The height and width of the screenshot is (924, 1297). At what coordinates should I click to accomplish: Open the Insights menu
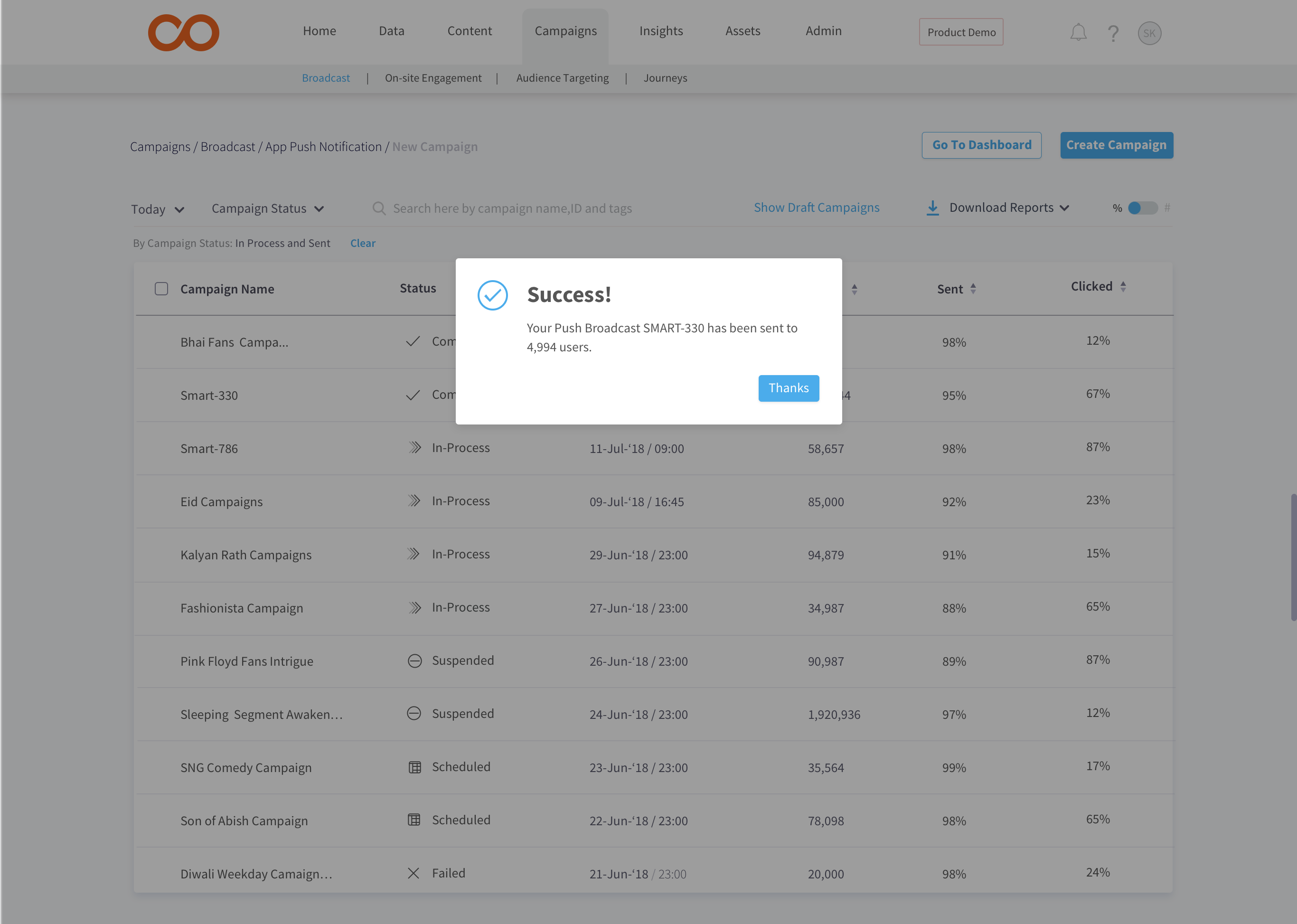(x=660, y=31)
